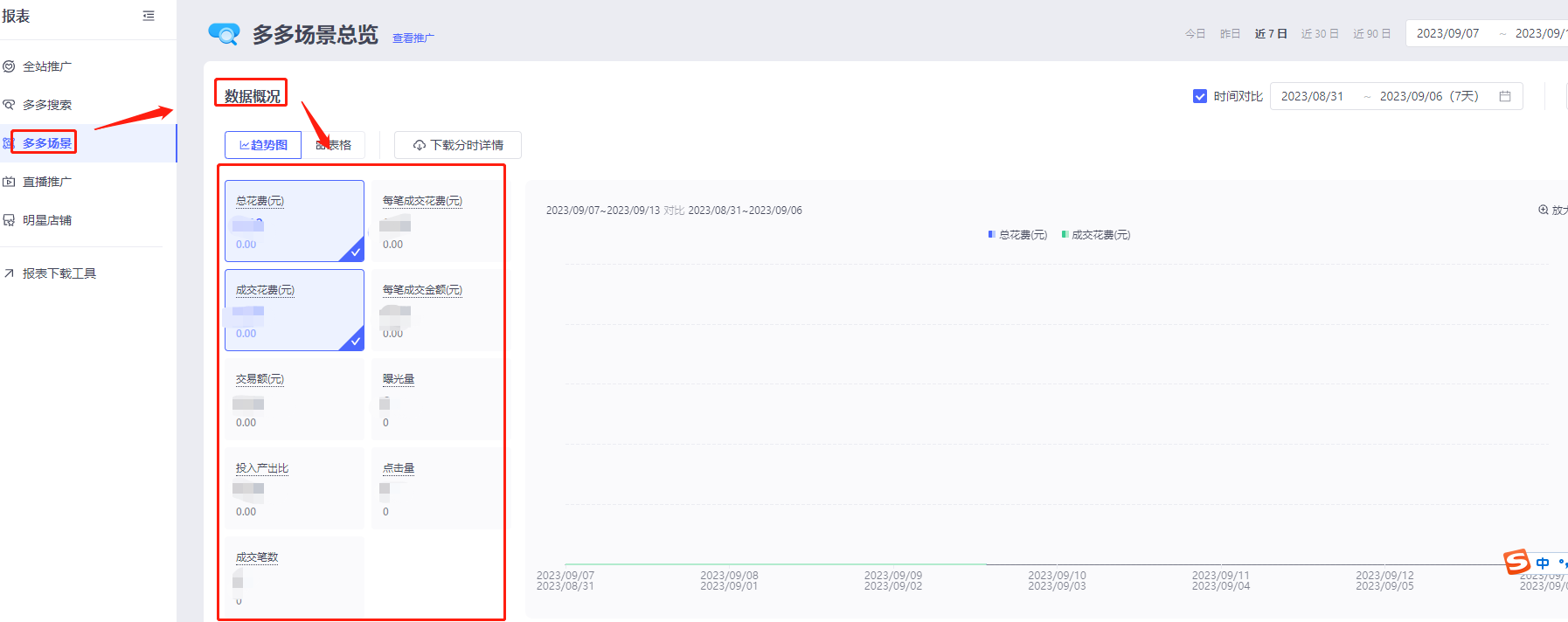Click the 2023/09/06 (7天) comparison end date
This screenshot has height=622, width=1568.
coord(1429,96)
